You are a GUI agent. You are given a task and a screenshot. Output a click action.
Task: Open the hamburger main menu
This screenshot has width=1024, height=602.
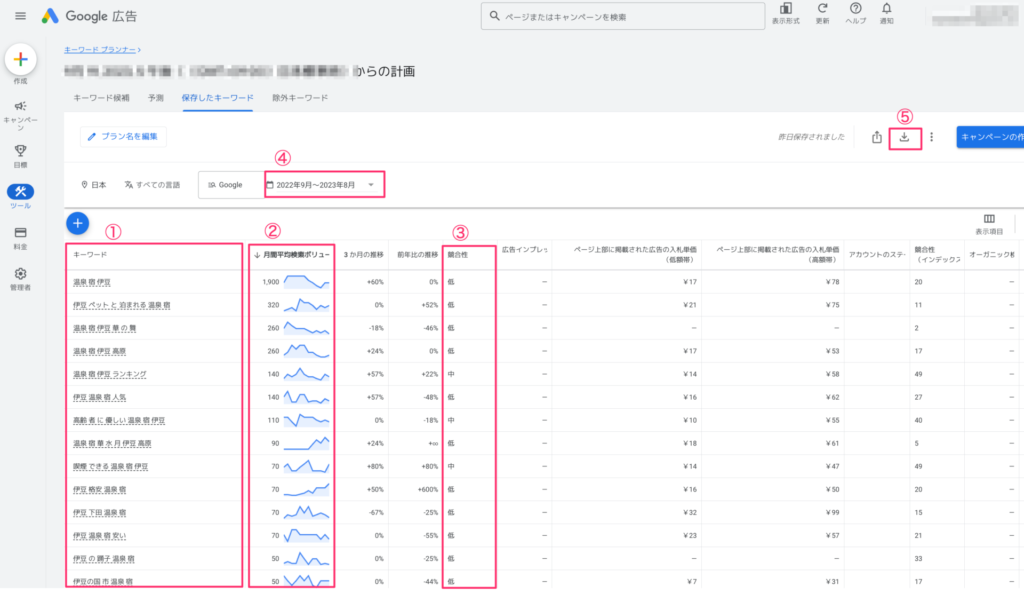[x=20, y=16]
